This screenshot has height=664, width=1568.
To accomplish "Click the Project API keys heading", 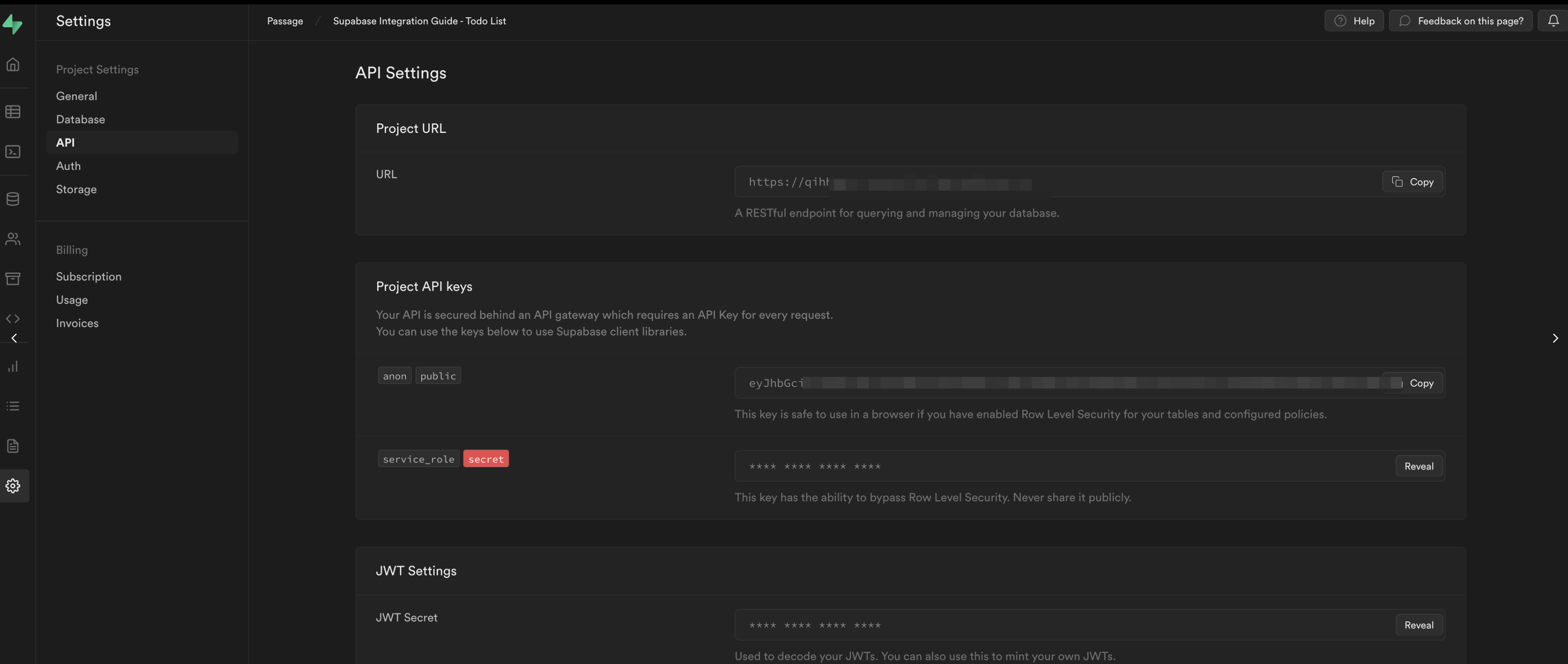I will 423,287.
